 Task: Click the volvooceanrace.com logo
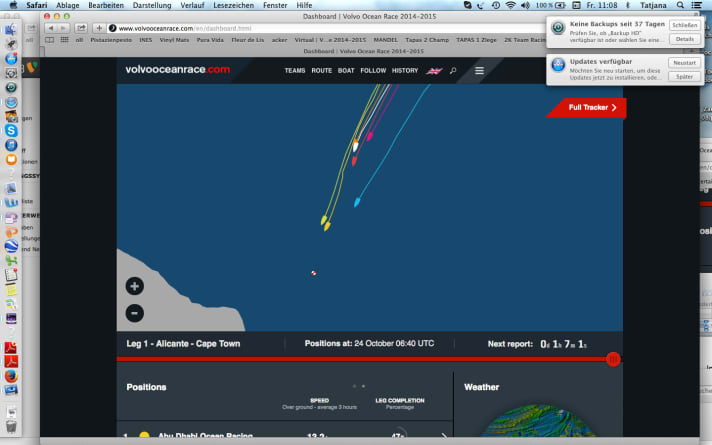pyautogui.click(x=178, y=69)
